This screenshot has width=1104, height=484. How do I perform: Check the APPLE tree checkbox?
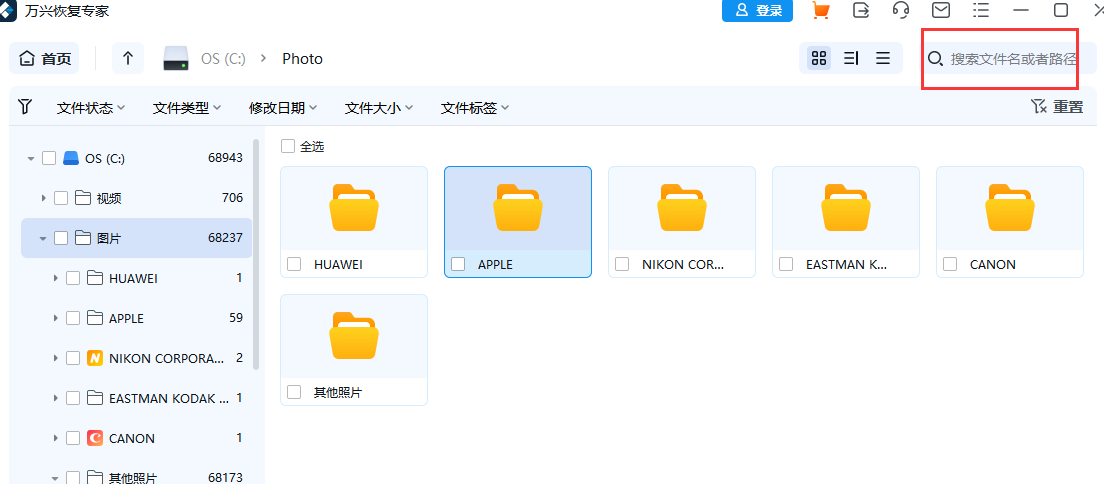pos(73,318)
